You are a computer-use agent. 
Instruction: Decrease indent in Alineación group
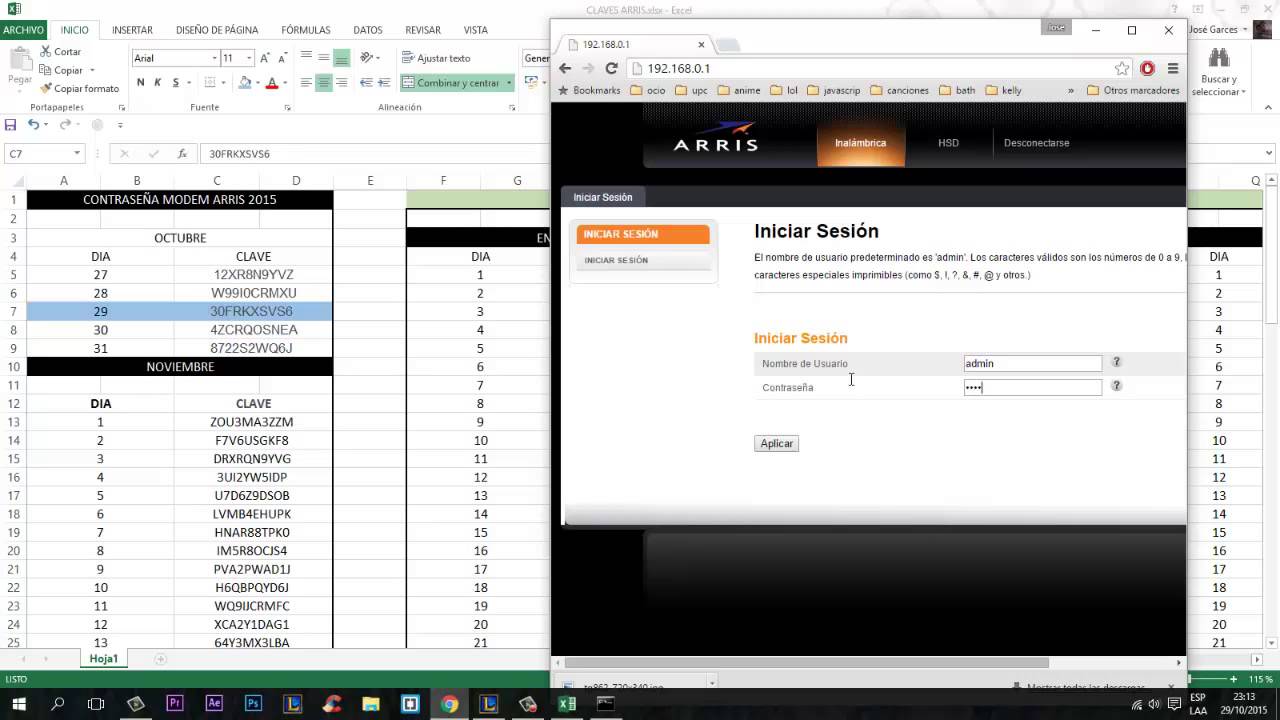[x=366, y=83]
